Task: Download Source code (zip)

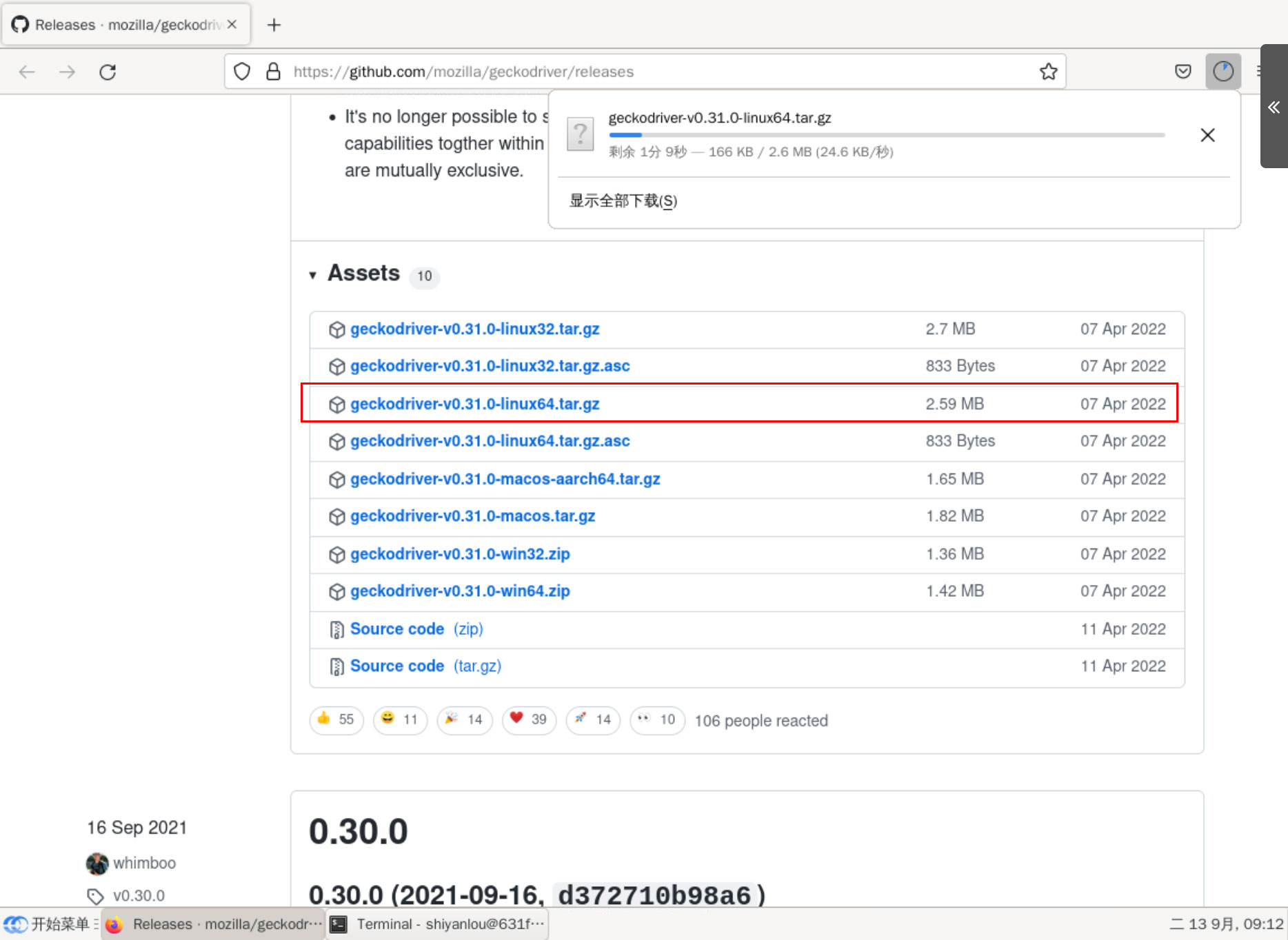Action: click(416, 629)
